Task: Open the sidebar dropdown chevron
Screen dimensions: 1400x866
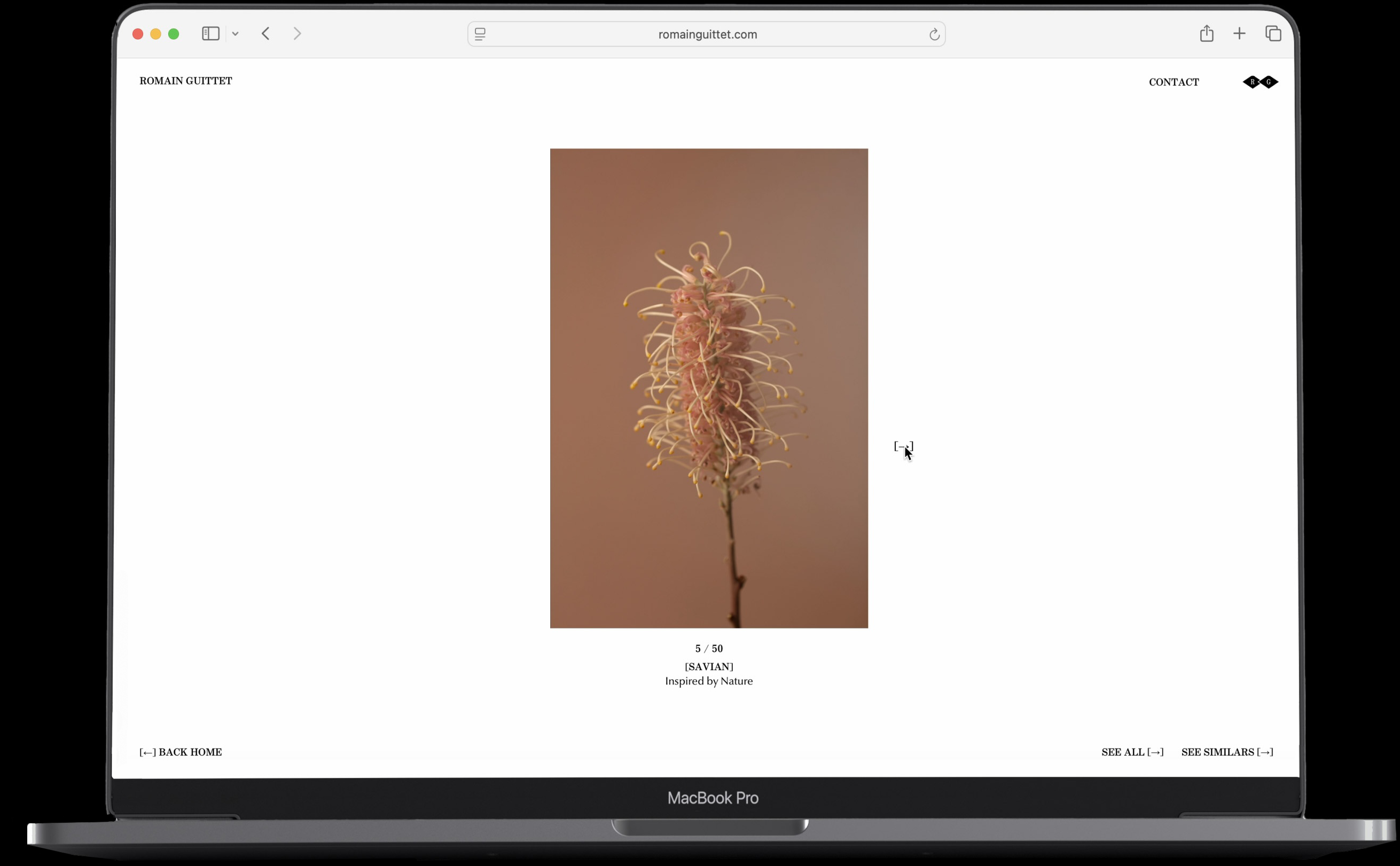Action: click(236, 34)
